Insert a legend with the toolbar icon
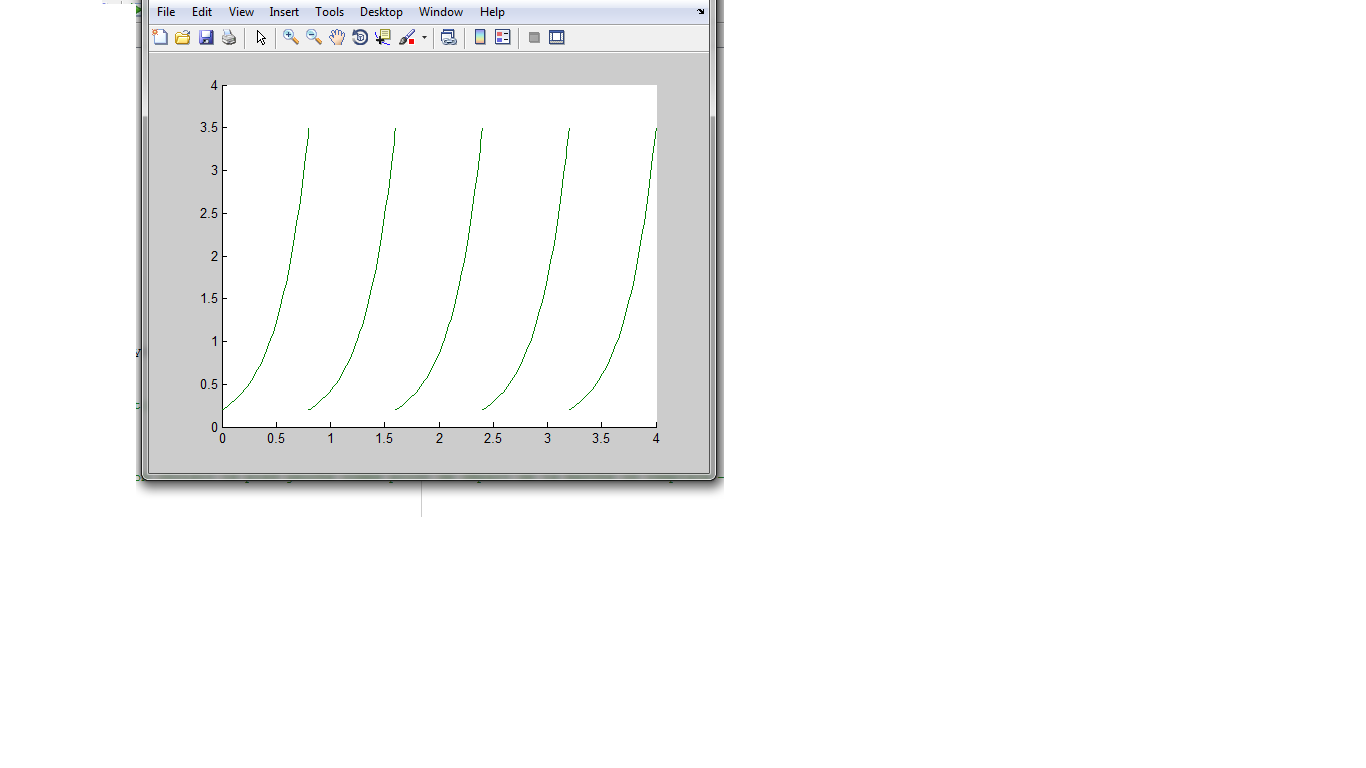Viewport: 1366px width, 768px height. tap(503, 38)
